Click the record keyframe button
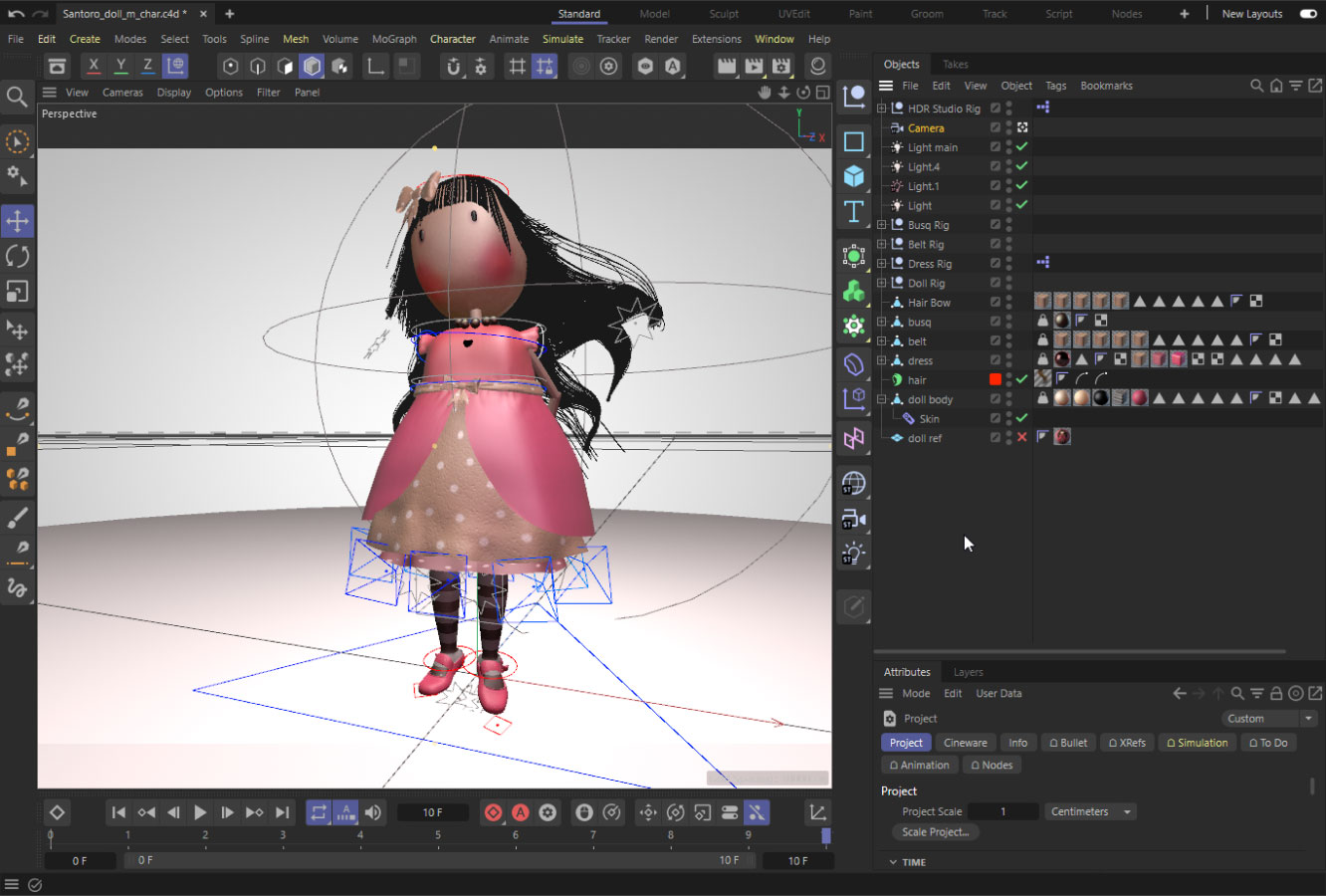The height and width of the screenshot is (896, 1326). point(493,812)
